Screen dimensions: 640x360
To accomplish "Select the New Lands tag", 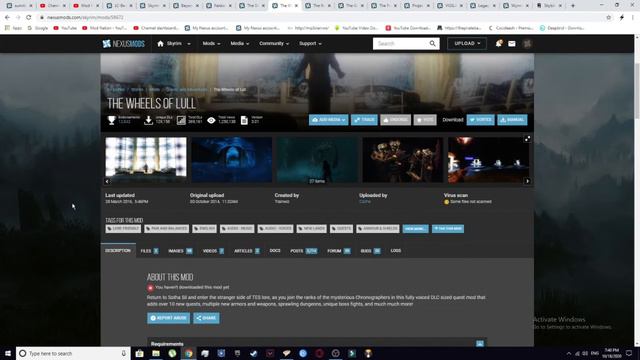I will (x=312, y=229).
